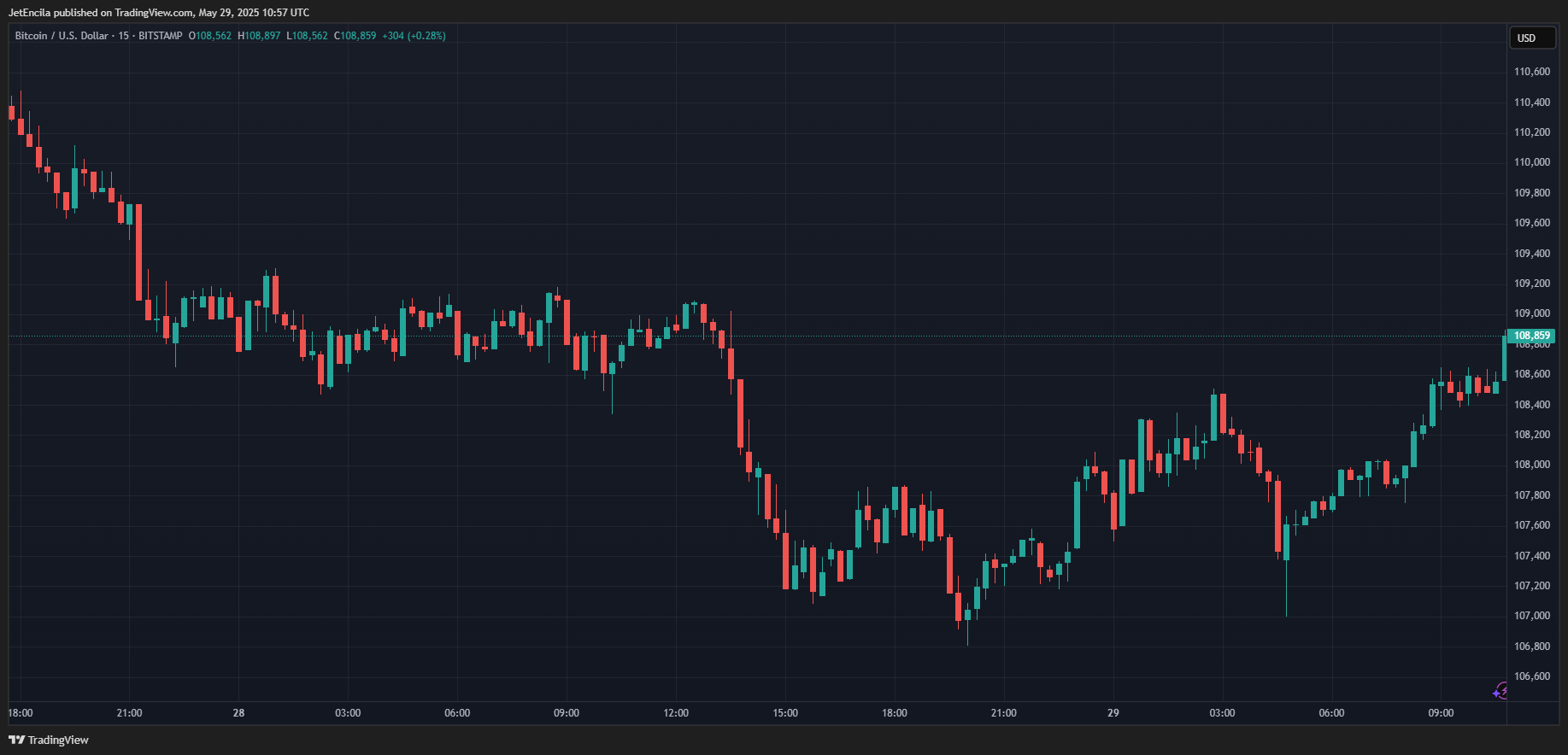
Task: Click the close value C108,859 in legend
Action: point(355,36)
